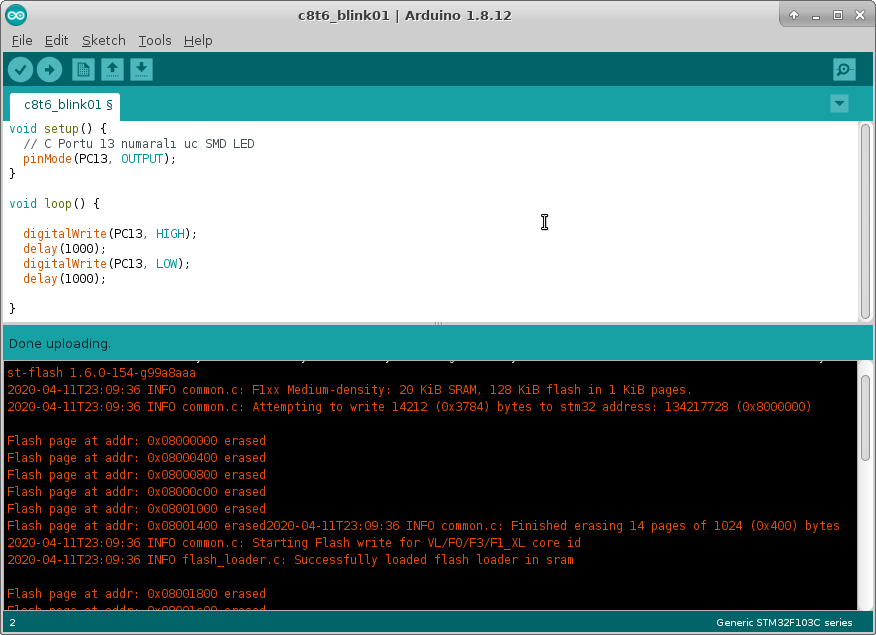Viewport: 876px width, 635px height.
Task: Click console line about 0x08000400 erased
Action: [136, 457]
